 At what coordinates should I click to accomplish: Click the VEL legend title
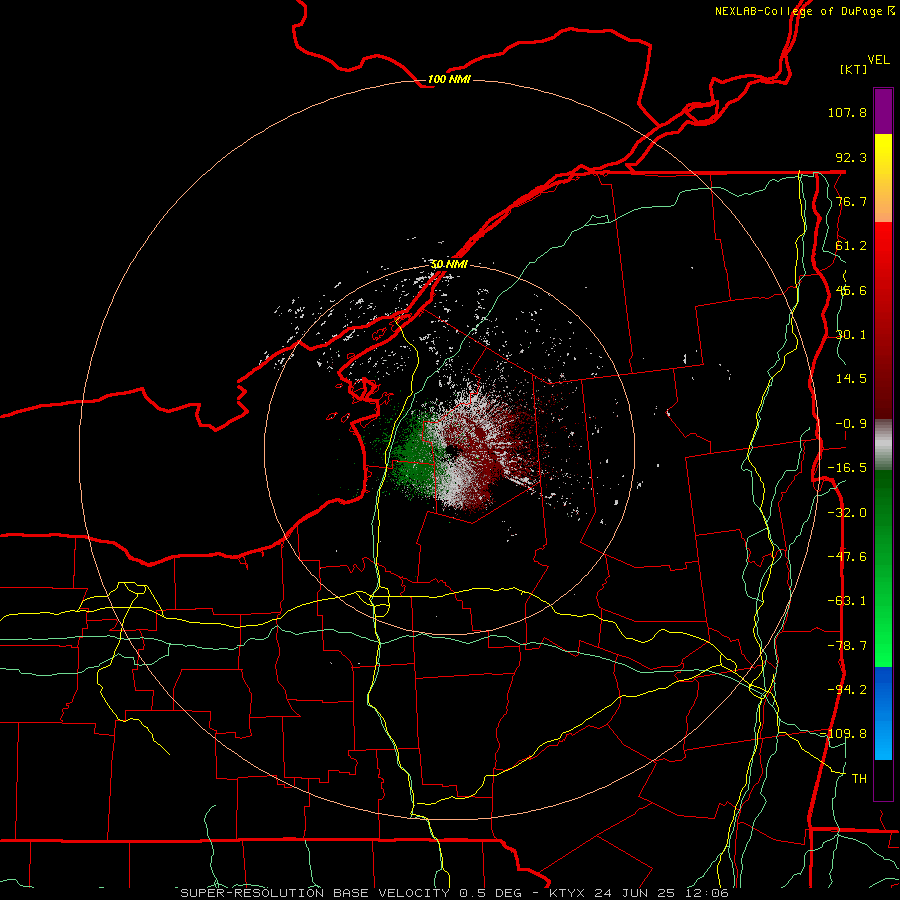878,60
